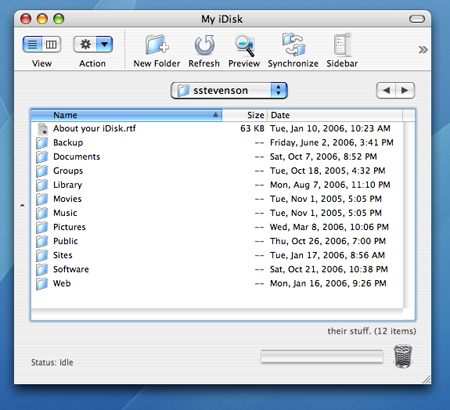
Task: Select the Public folder icon
Action: click(x=42, y=241)
